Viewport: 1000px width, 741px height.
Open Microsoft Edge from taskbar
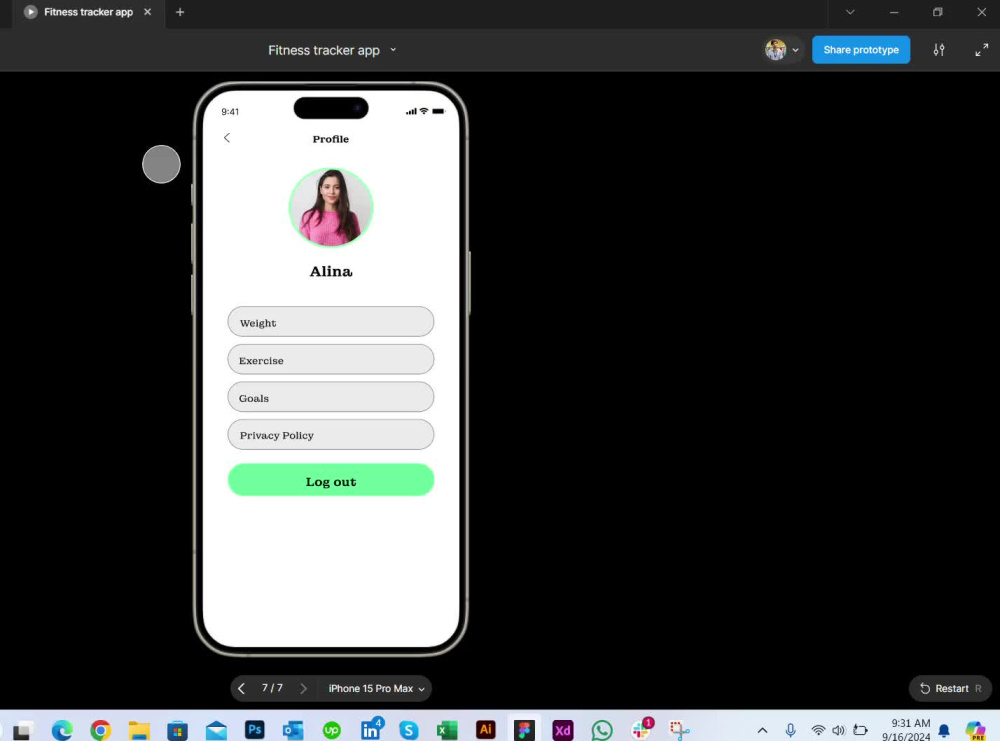pos(62,730)
